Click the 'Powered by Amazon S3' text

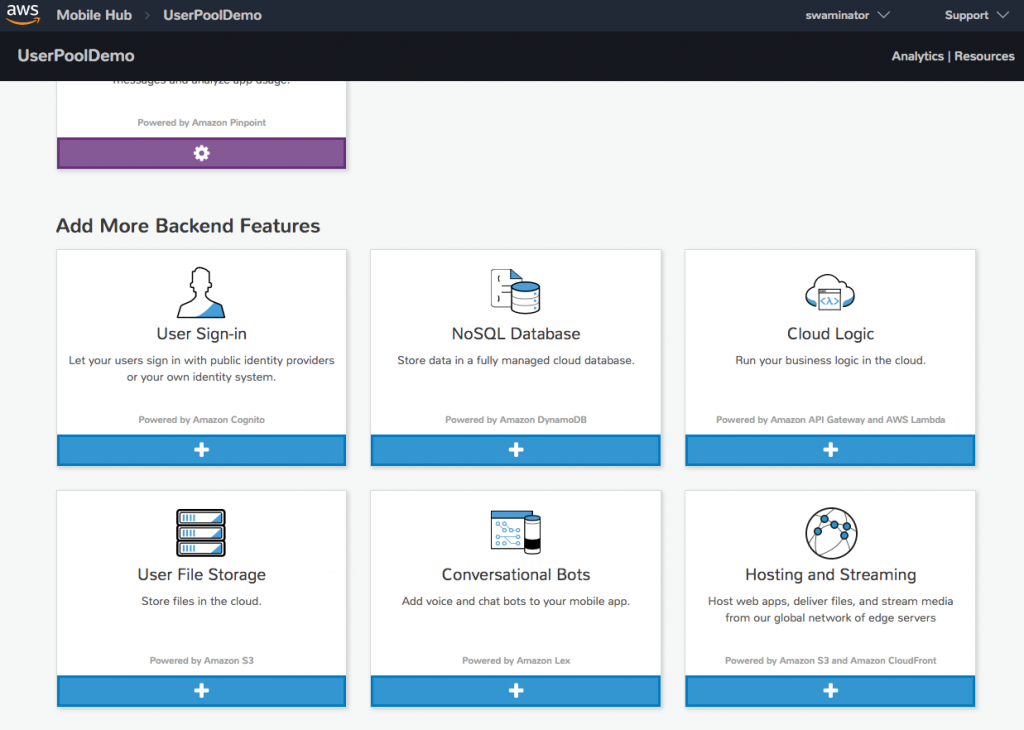click(x=201, y=661)
